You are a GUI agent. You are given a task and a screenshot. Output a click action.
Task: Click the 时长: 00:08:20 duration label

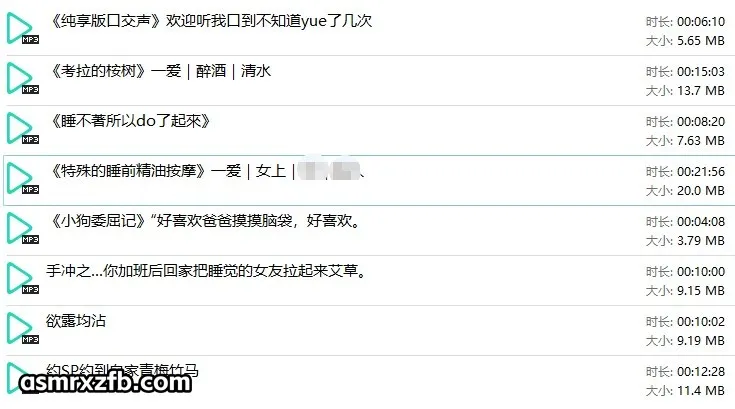tap(685, 122)
